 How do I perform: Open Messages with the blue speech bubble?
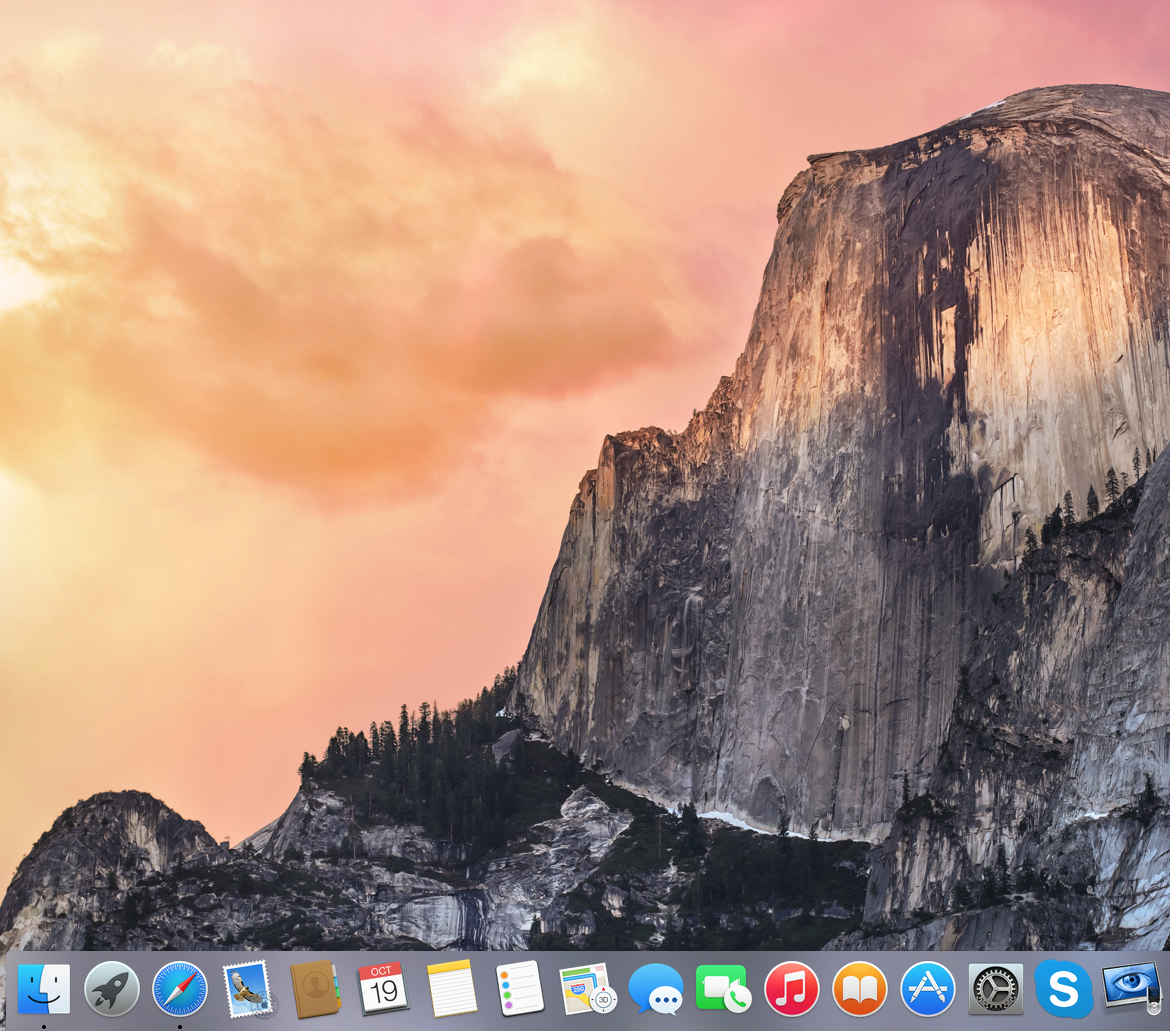point(656,989)
